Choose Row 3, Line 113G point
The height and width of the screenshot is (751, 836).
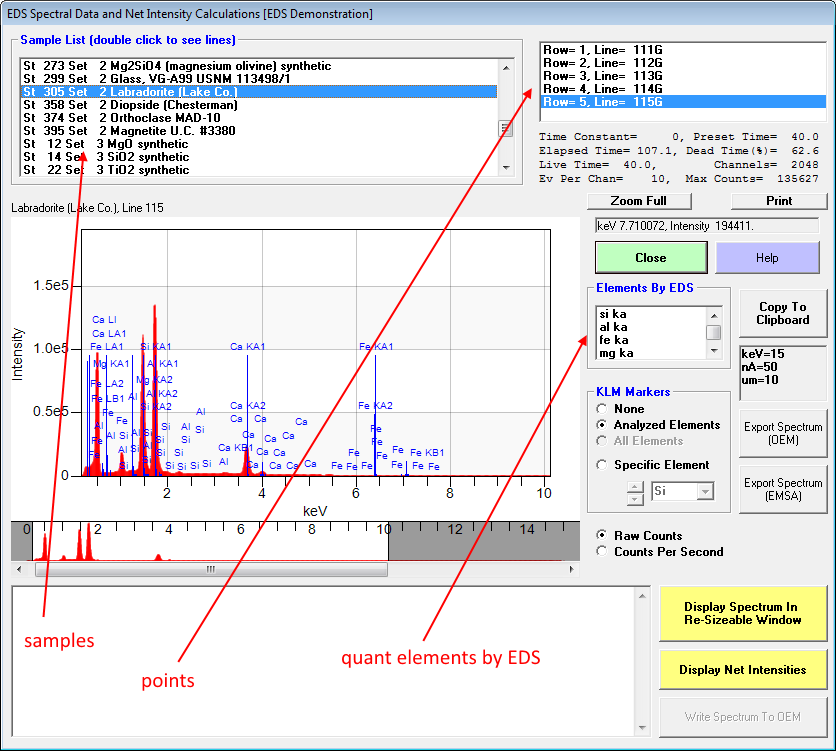601,76
